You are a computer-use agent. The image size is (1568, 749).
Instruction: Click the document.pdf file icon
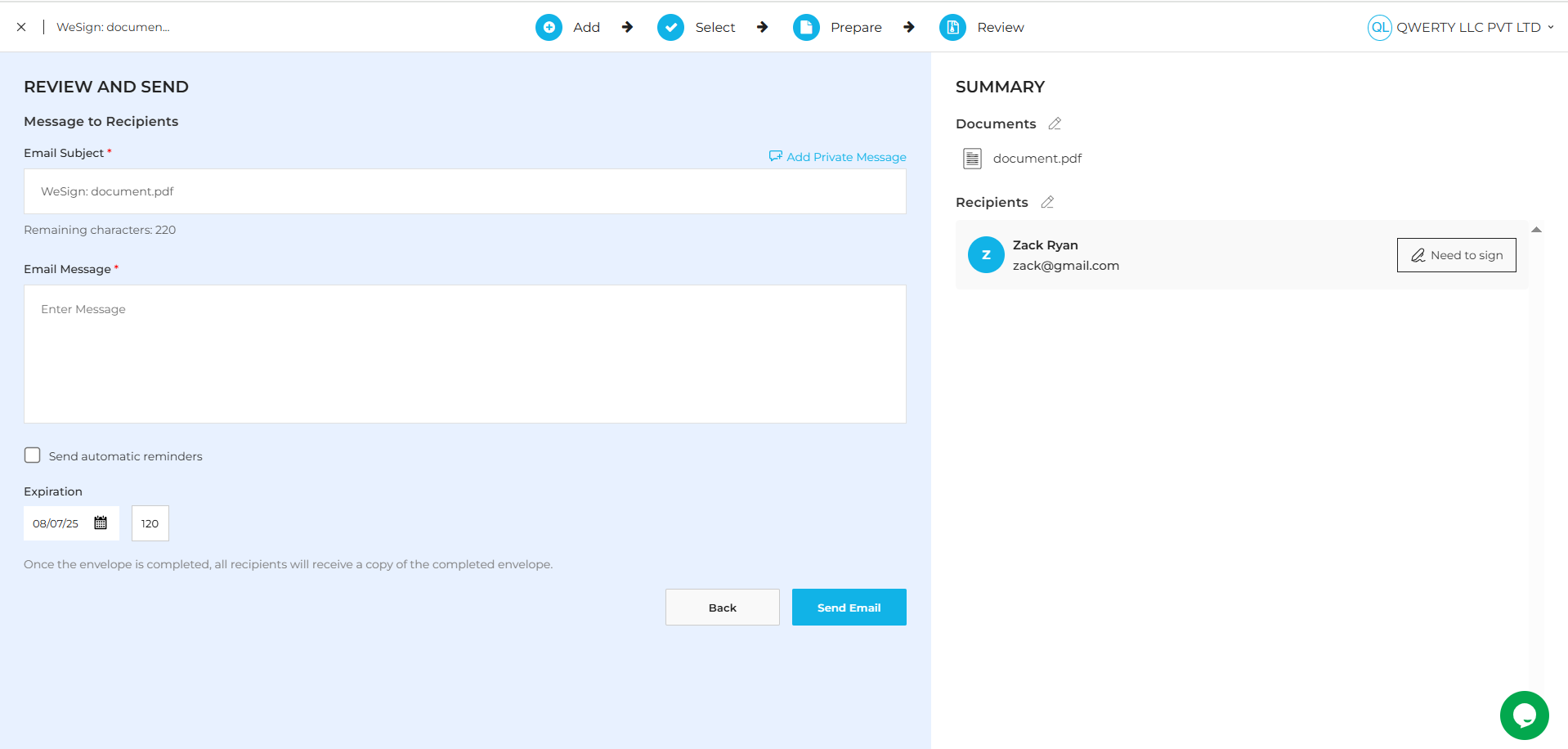coord(972,159)
